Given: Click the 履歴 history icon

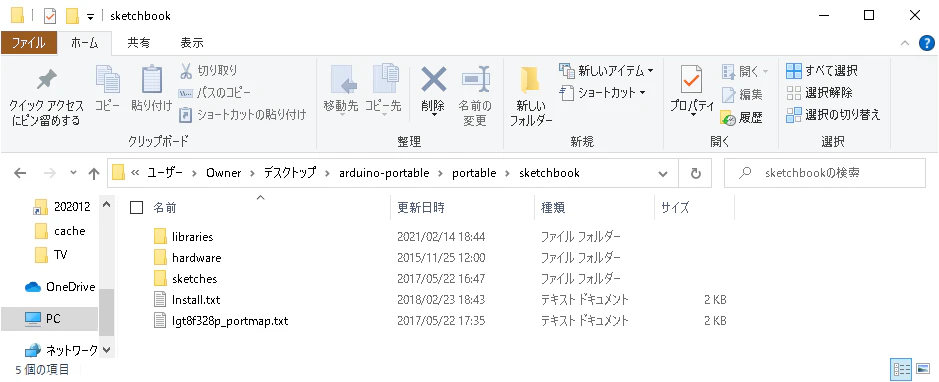Looking at the screenshot, I should [x=728, y=118].
